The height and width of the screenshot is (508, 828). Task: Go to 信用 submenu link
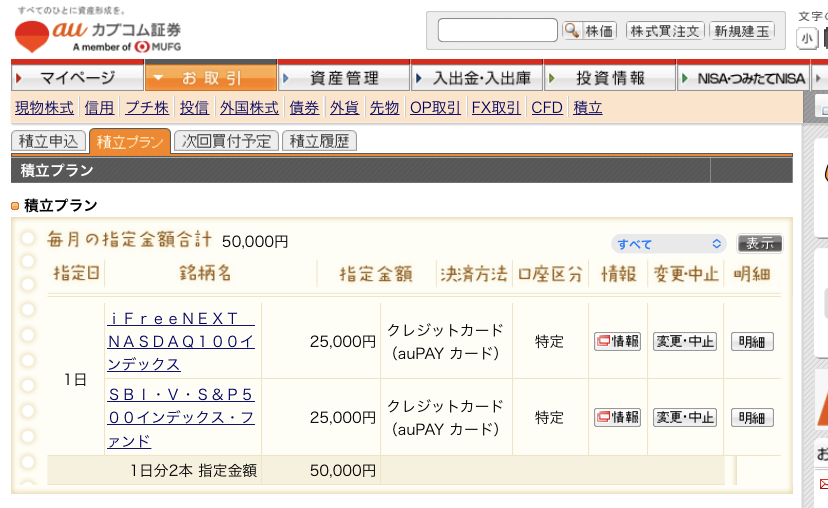pyautogui.click(x=99, y=108)
